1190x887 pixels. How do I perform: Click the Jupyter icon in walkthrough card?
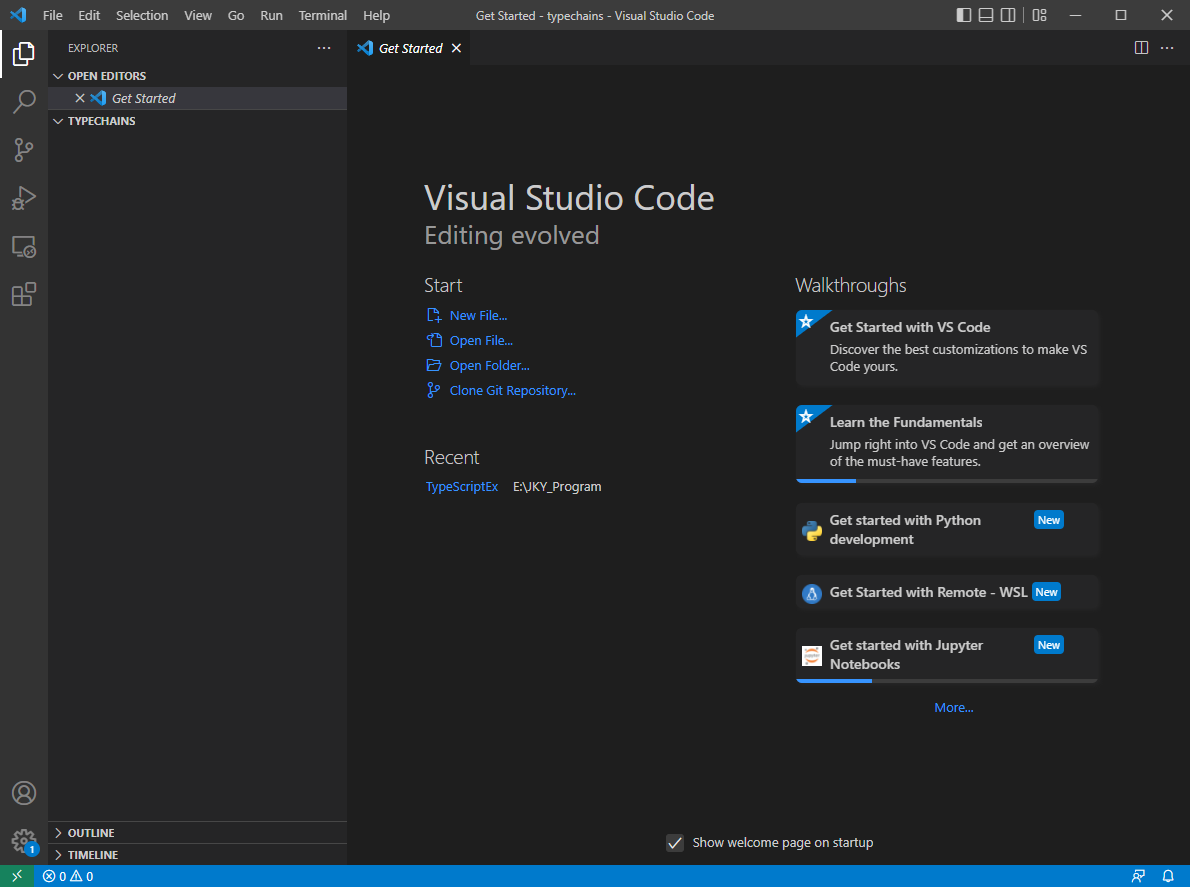tap(812, 656)
